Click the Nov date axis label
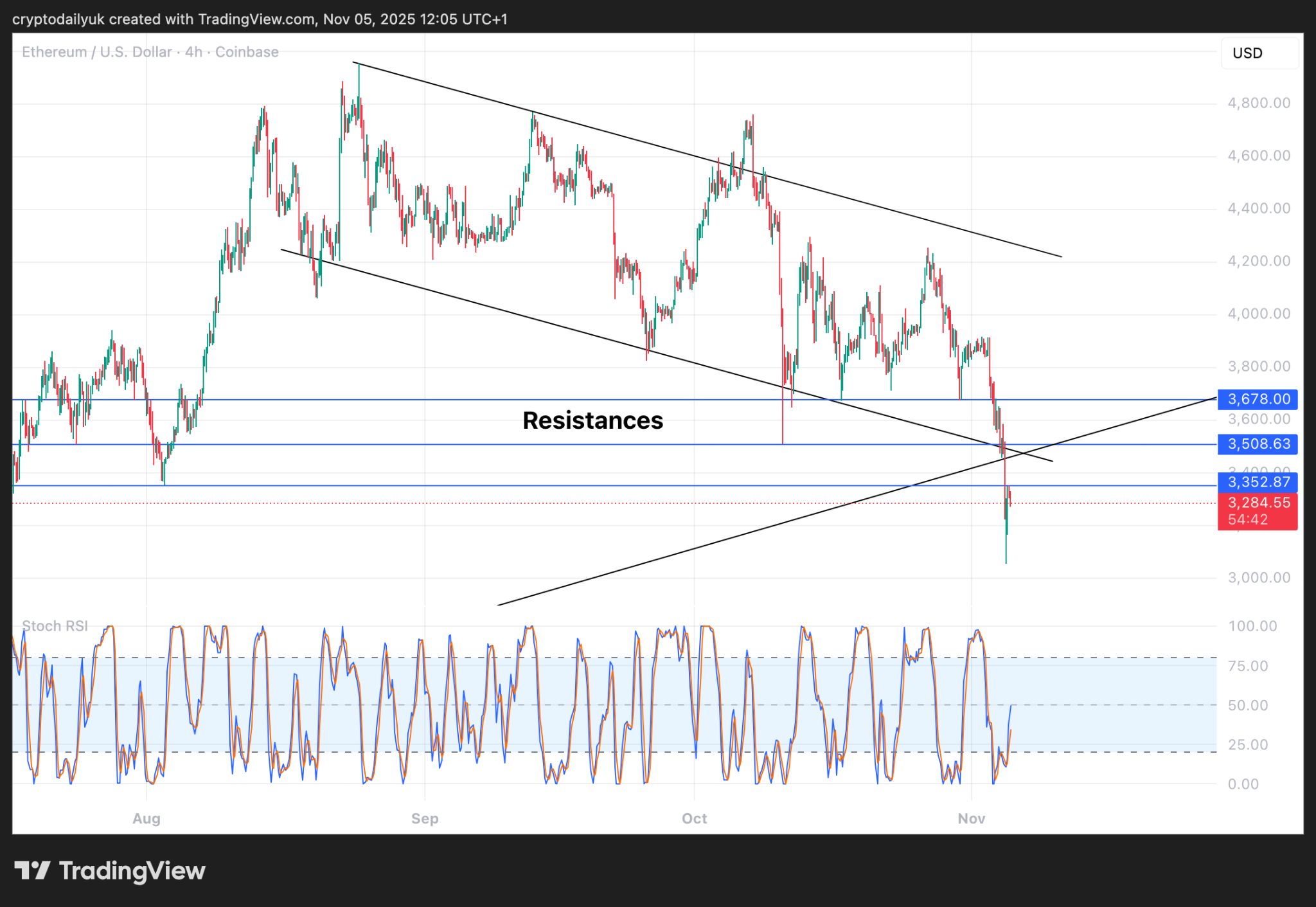This screenshot has width=1316, height=907. click(x=971, y=819)
